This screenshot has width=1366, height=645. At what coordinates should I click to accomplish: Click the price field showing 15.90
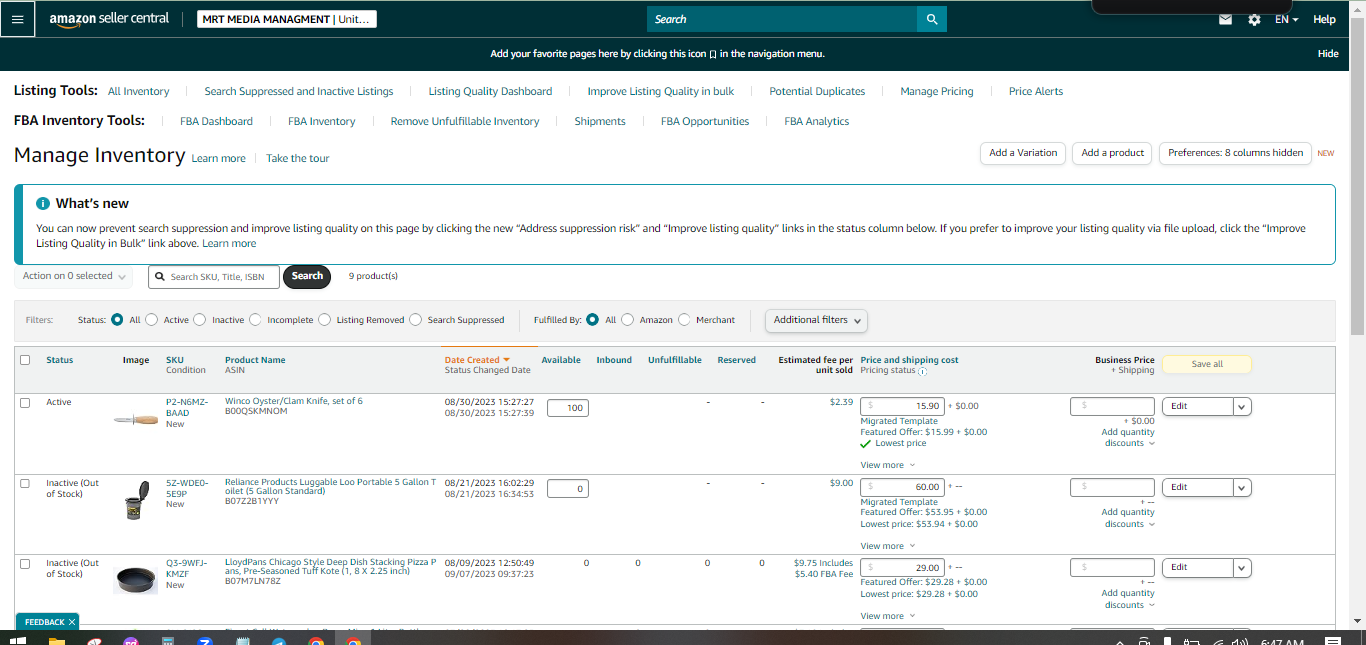tap(903, 406)
